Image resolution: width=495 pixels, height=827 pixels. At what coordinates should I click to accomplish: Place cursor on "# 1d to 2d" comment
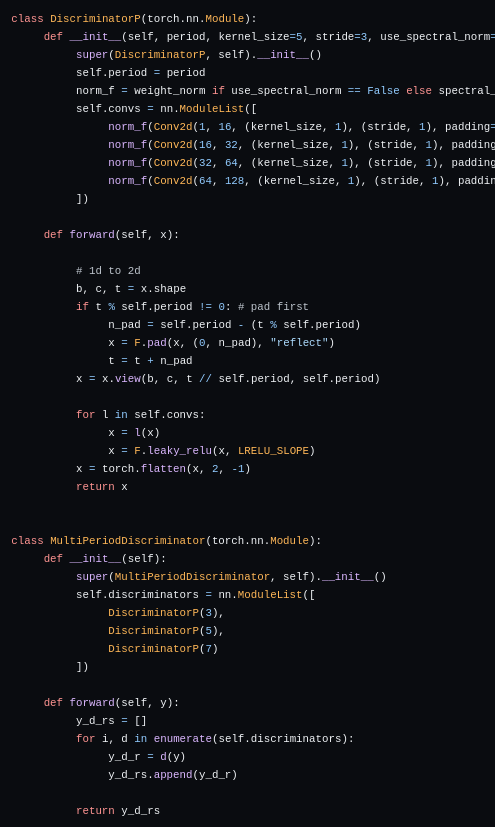tap(108, 271)
